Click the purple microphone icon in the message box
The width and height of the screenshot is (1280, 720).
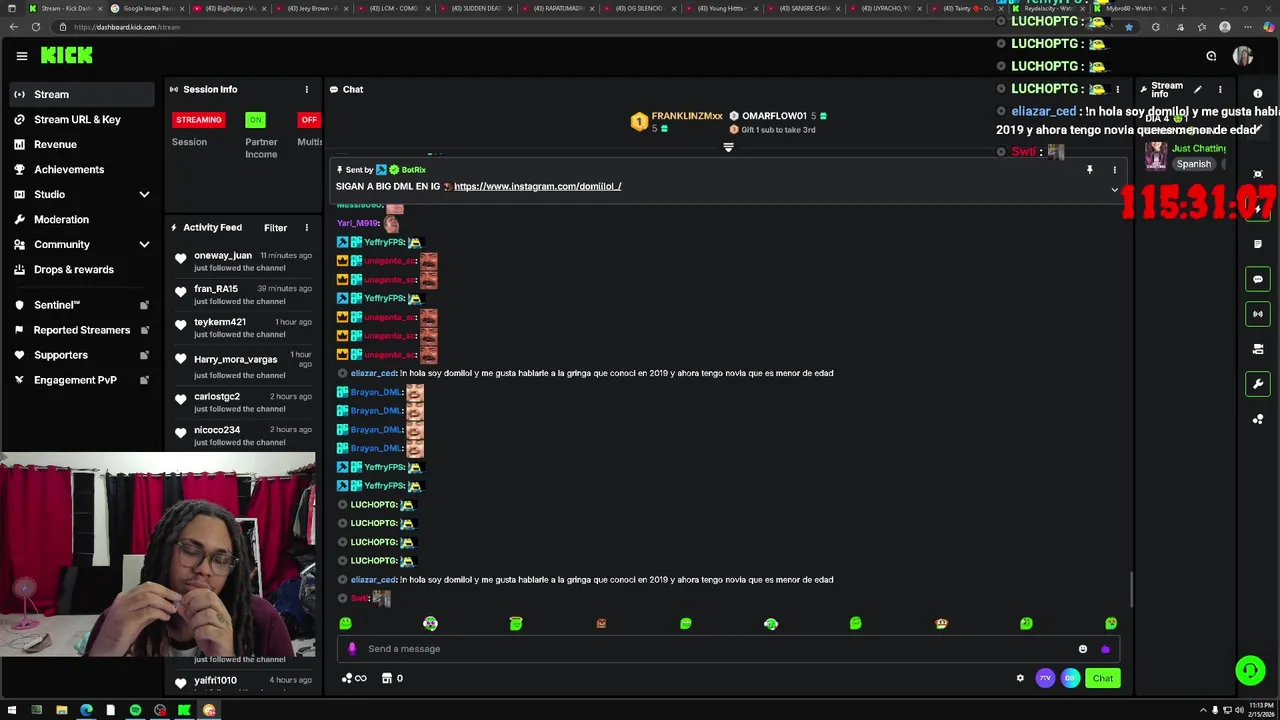(x=352, y=649)
